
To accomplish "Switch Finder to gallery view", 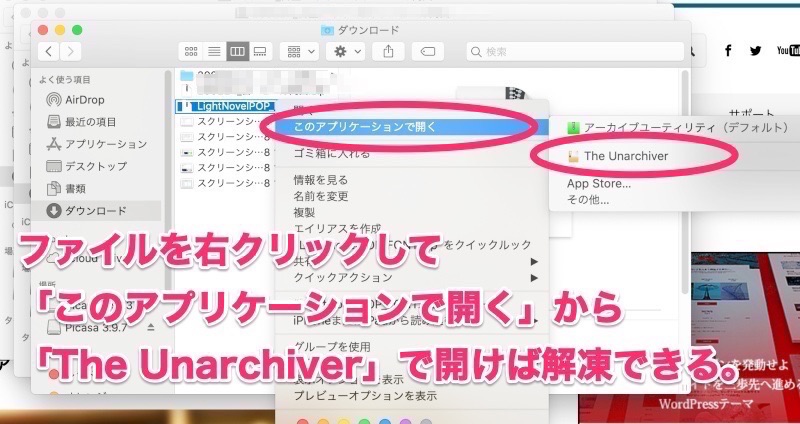I will [261, 52].
